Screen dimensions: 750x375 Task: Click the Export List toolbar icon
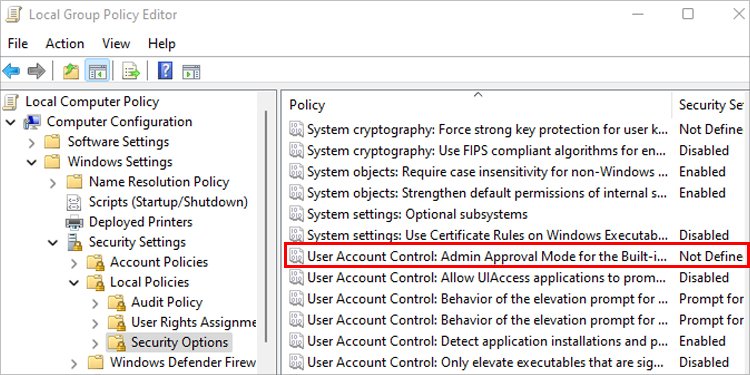point(131,72)
